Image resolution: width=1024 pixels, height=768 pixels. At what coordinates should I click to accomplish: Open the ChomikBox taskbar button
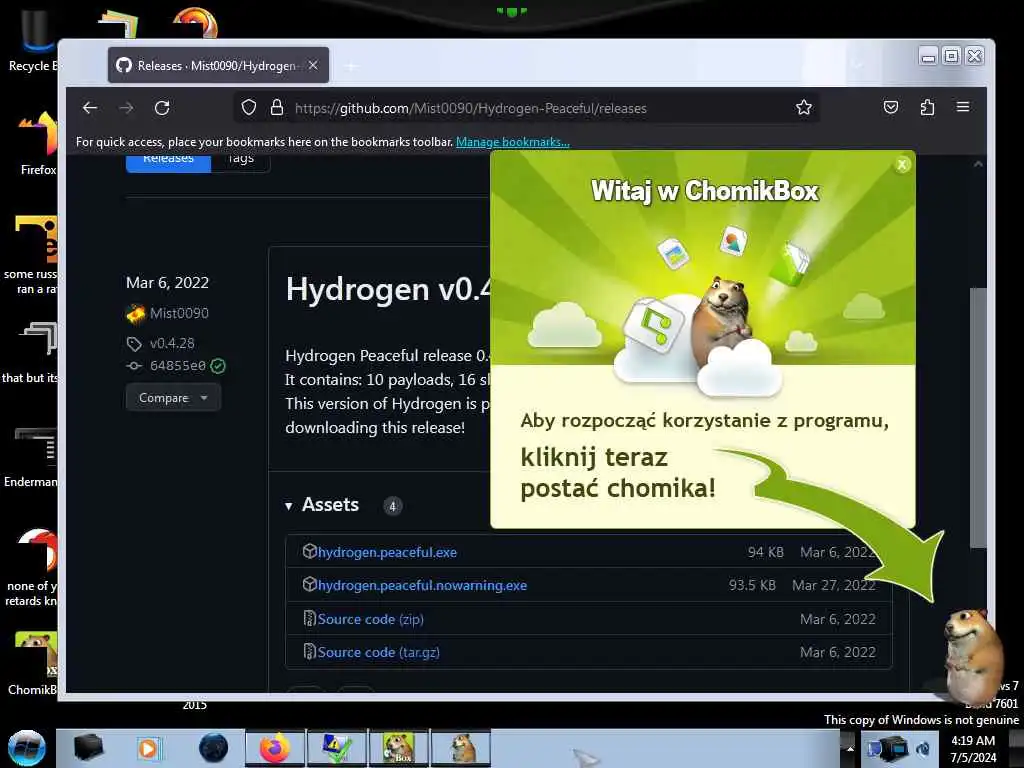(399, 748)
